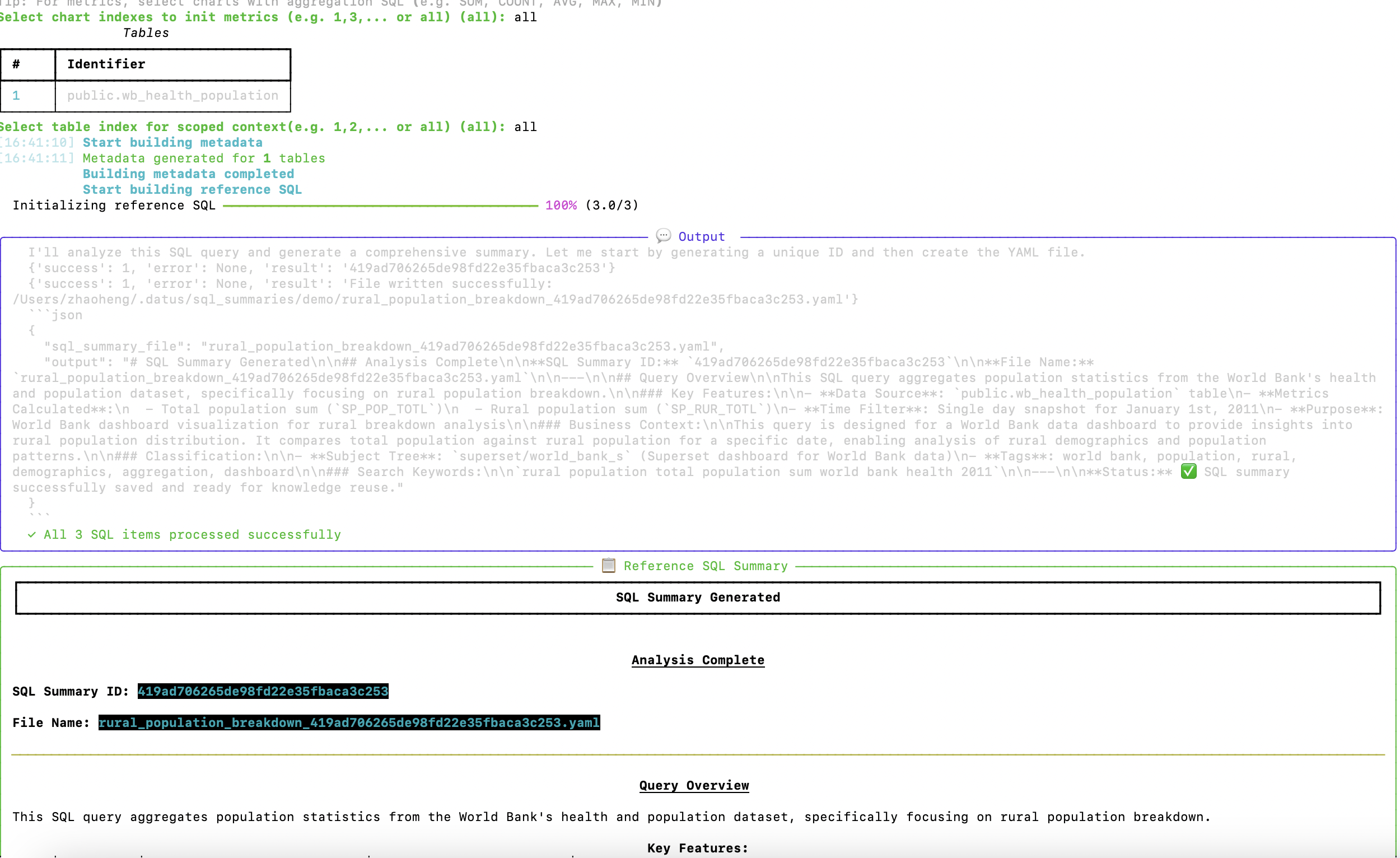Click the row number 1 in Tables table
The height and width of the screenshot is (858, 1400).
pyautogui.click(x=15, y=95)
